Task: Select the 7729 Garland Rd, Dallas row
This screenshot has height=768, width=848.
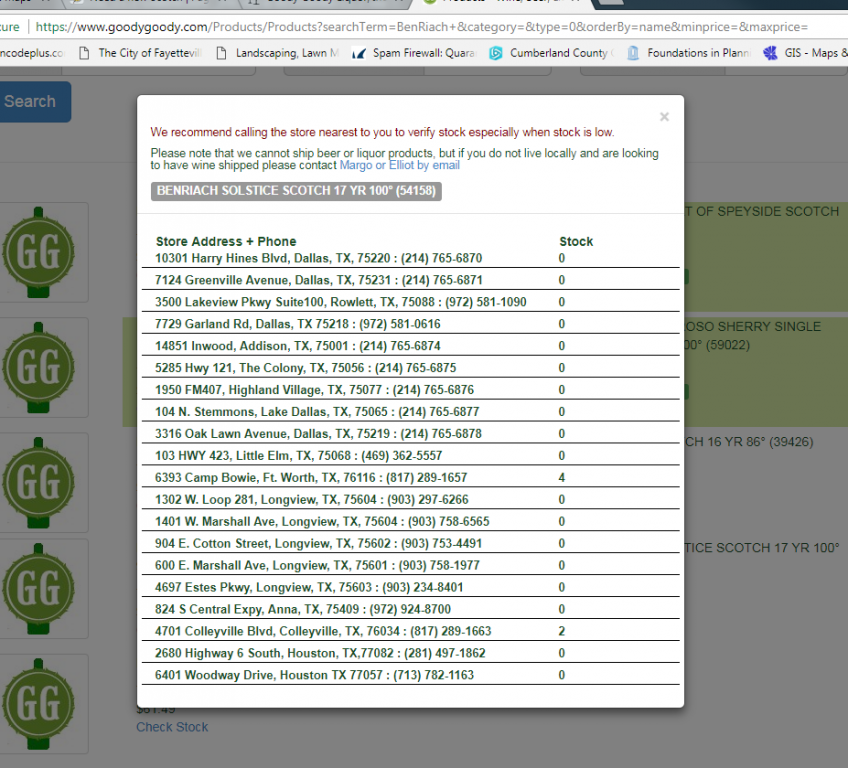Action: (x=410, y=324)
